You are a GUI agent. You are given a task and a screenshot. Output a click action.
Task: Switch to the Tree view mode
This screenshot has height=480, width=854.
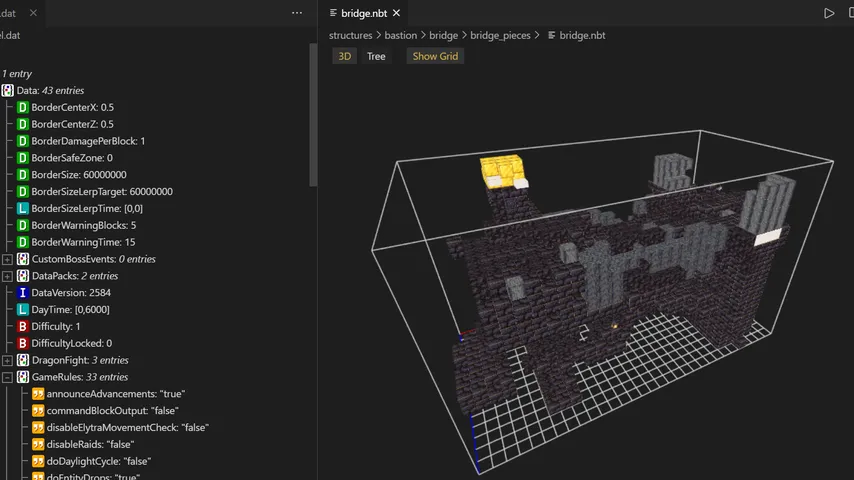coord(376,56)
